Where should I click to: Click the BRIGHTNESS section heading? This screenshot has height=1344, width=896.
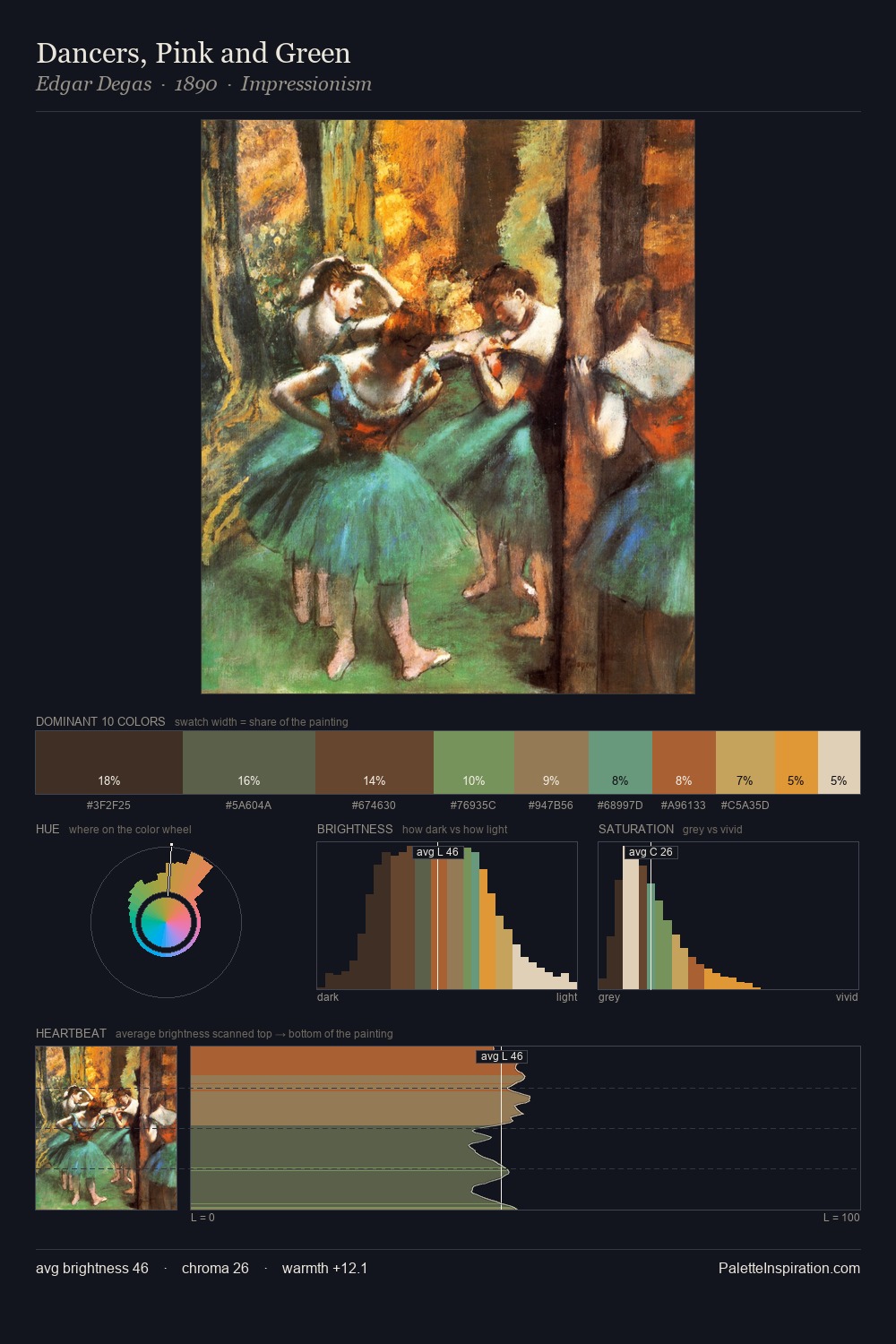coord(355,829)
